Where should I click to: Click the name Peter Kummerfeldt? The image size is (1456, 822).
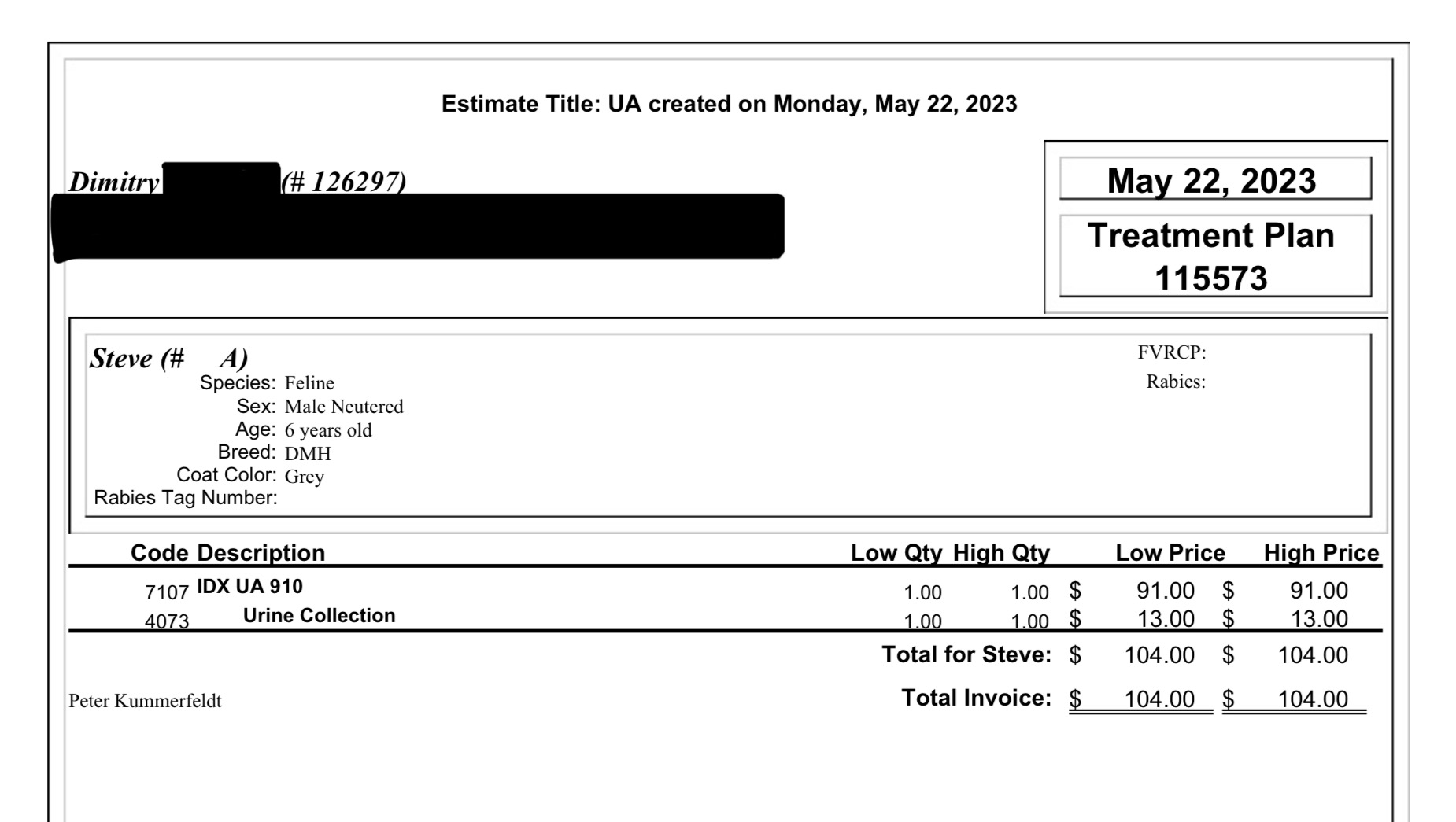(x=145, y=701)
